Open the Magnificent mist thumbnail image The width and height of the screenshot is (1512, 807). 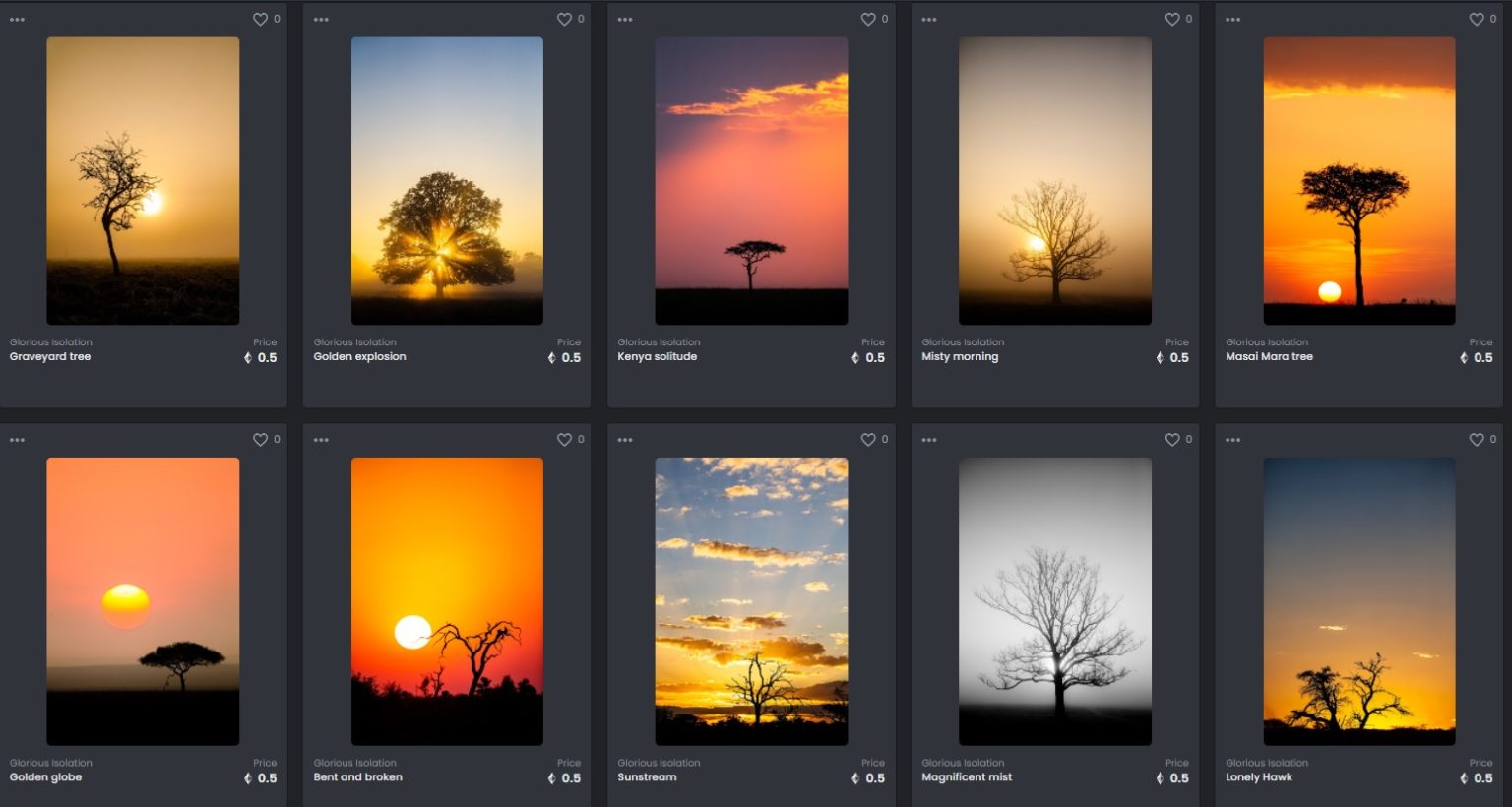click(1054, 600)
